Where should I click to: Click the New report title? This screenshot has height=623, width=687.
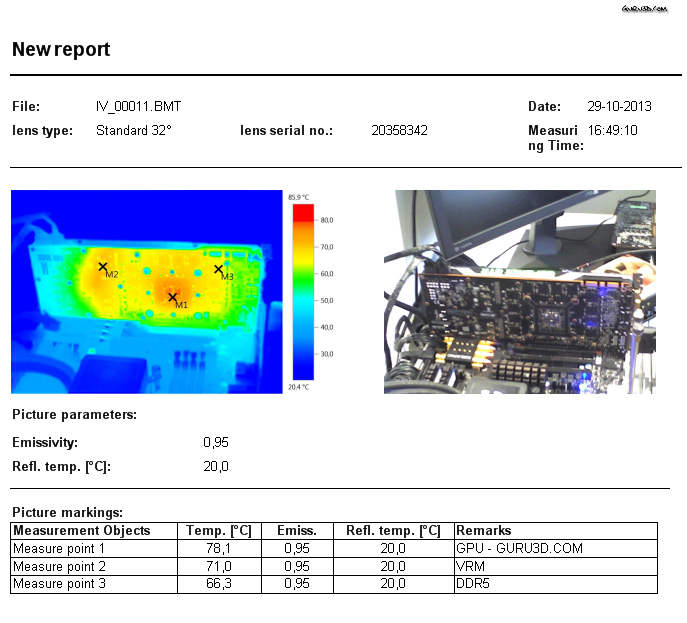pos(61,50)
